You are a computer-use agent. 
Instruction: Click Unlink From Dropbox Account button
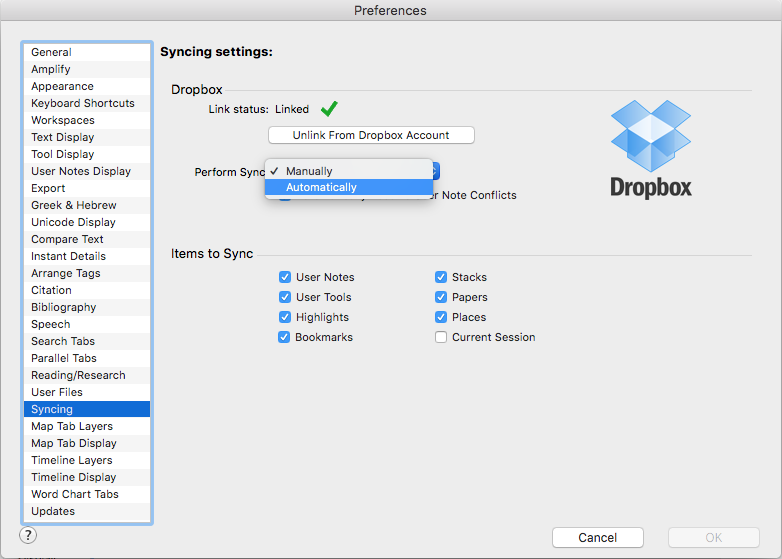(x=371, y=135)
